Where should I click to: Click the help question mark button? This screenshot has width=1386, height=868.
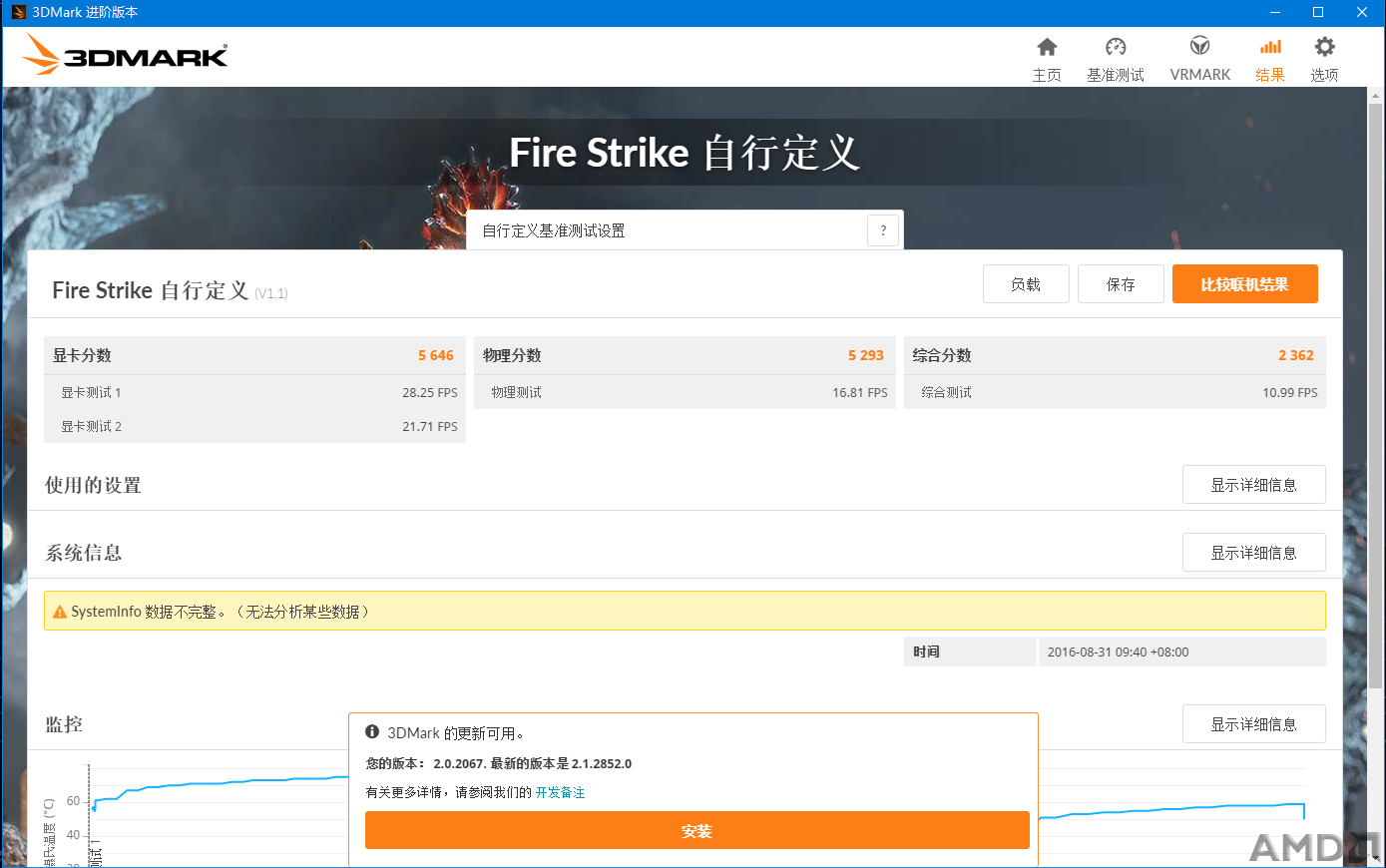coord(883,230)
